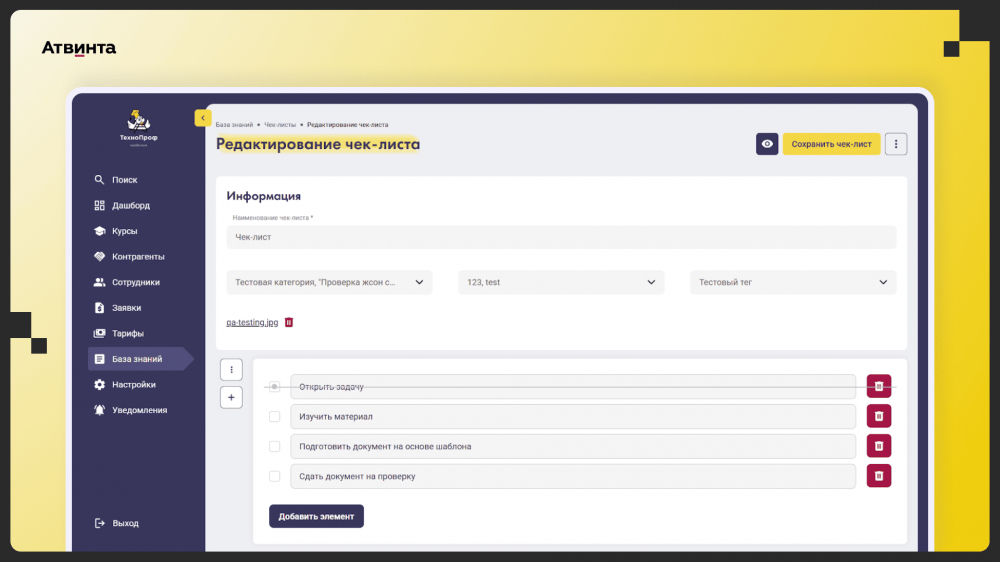
Task: Open Курсы in the sidebar
Action: pos(124,231)
